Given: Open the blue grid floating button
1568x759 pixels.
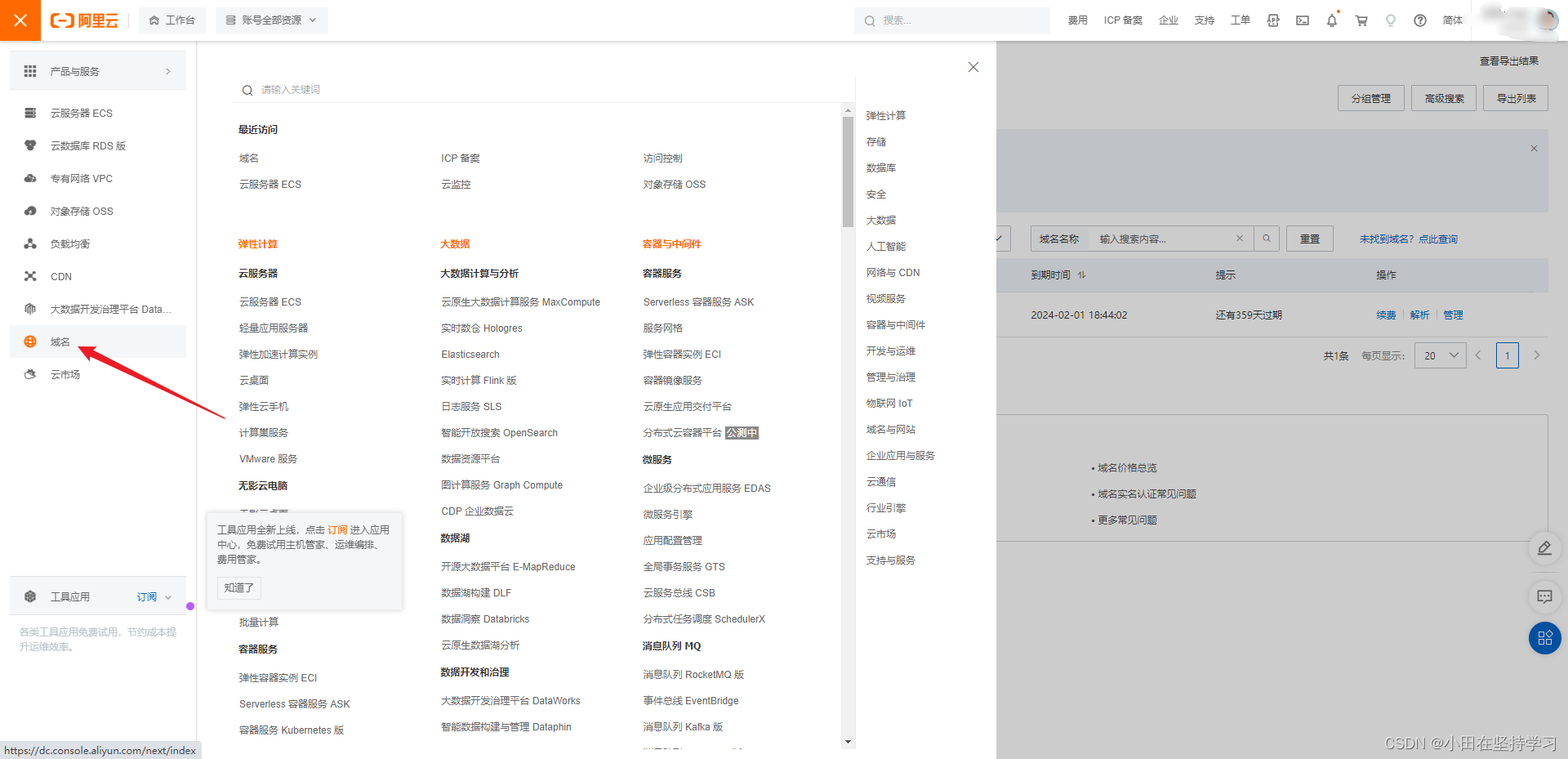Looking at the screenshot, I should [1544, 638].
